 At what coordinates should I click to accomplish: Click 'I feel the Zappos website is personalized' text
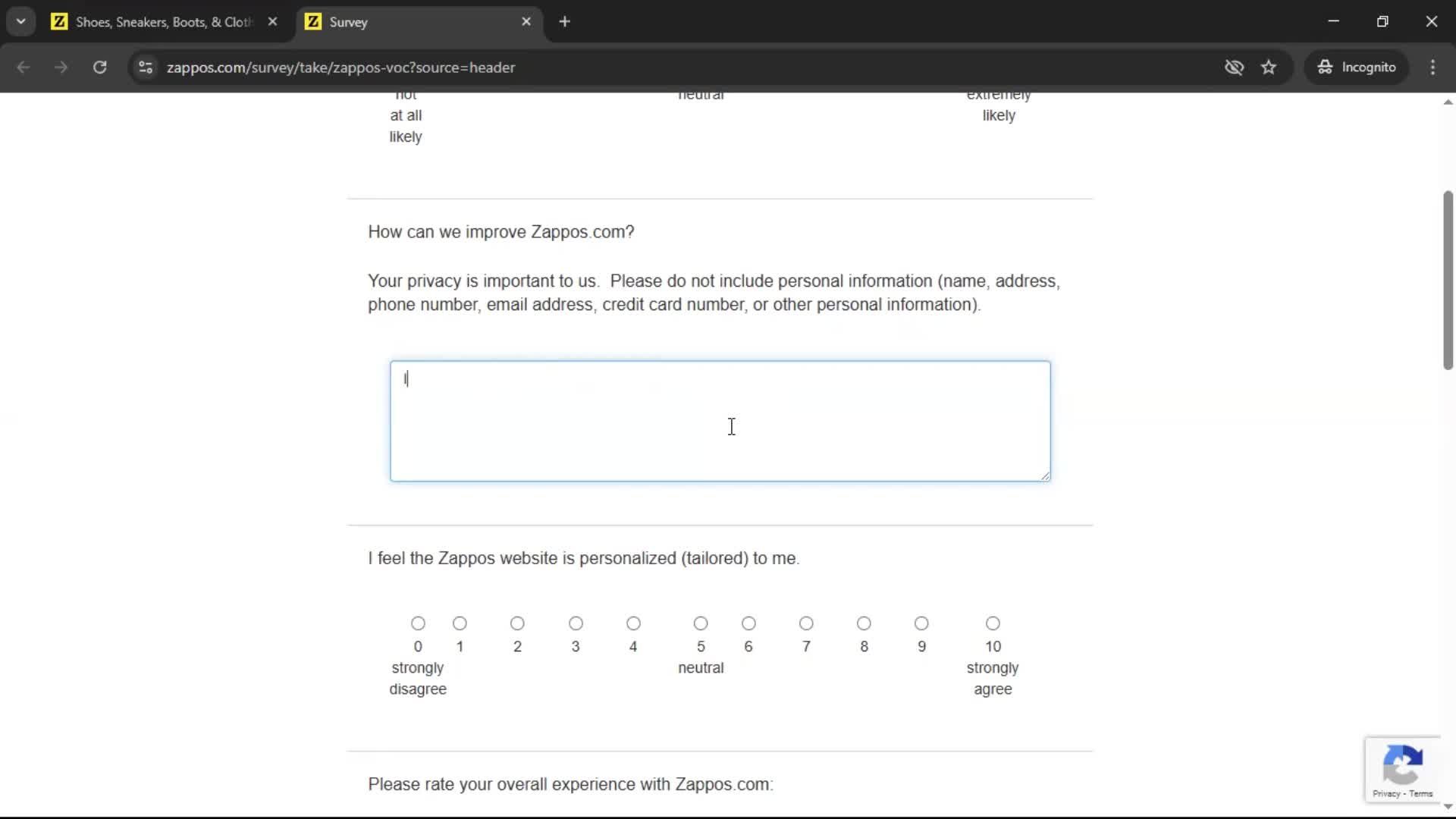click(x=583, y=558)
